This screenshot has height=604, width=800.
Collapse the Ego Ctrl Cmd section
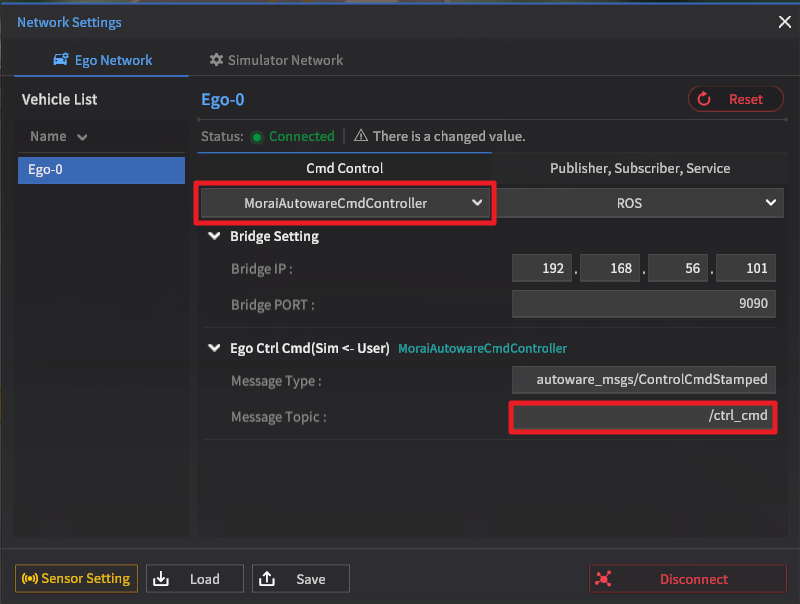[214, 349]
